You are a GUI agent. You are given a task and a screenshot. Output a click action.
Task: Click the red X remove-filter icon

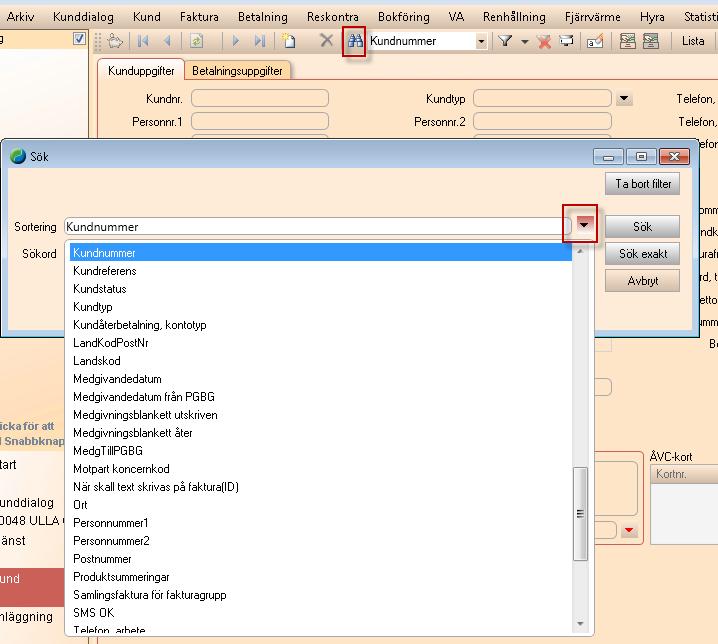(544, 42)
